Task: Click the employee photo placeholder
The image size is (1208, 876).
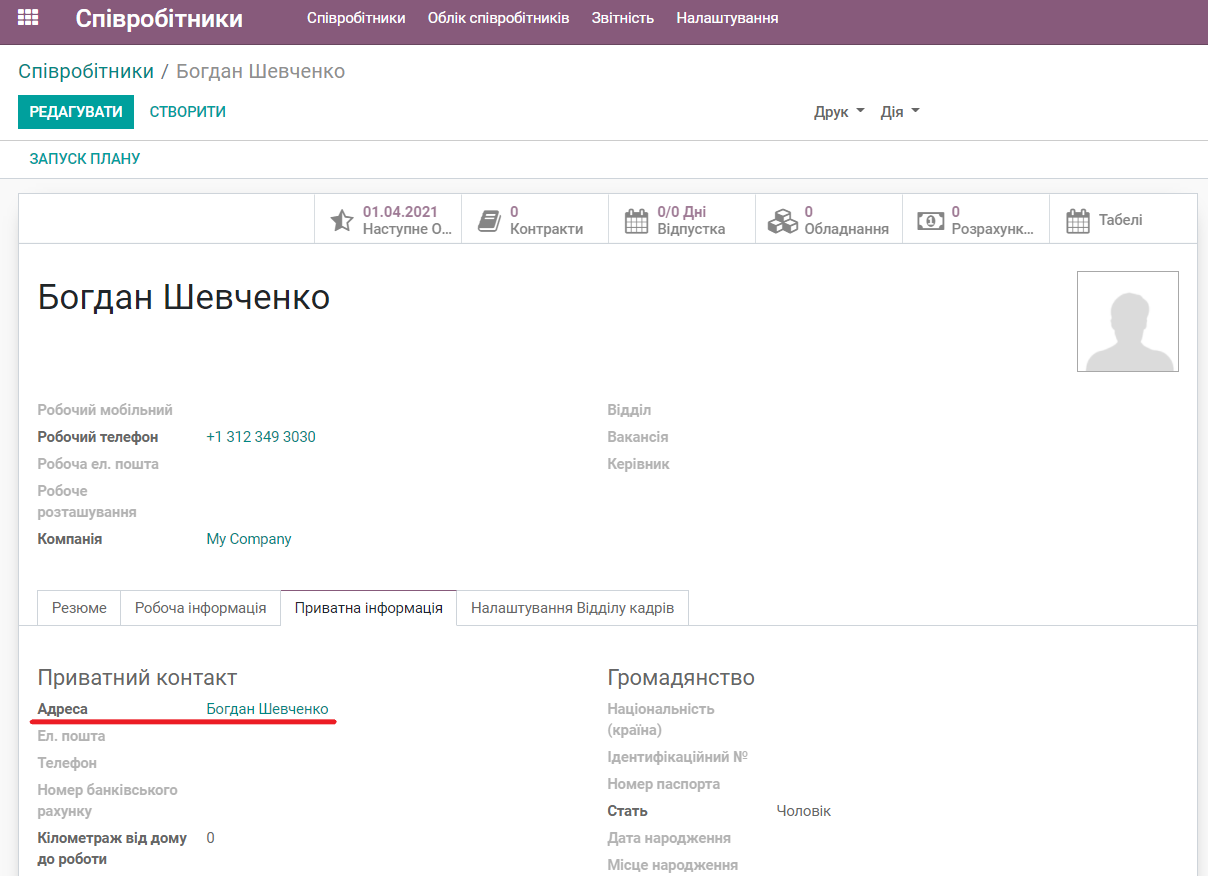Action: coord(1127,321)
